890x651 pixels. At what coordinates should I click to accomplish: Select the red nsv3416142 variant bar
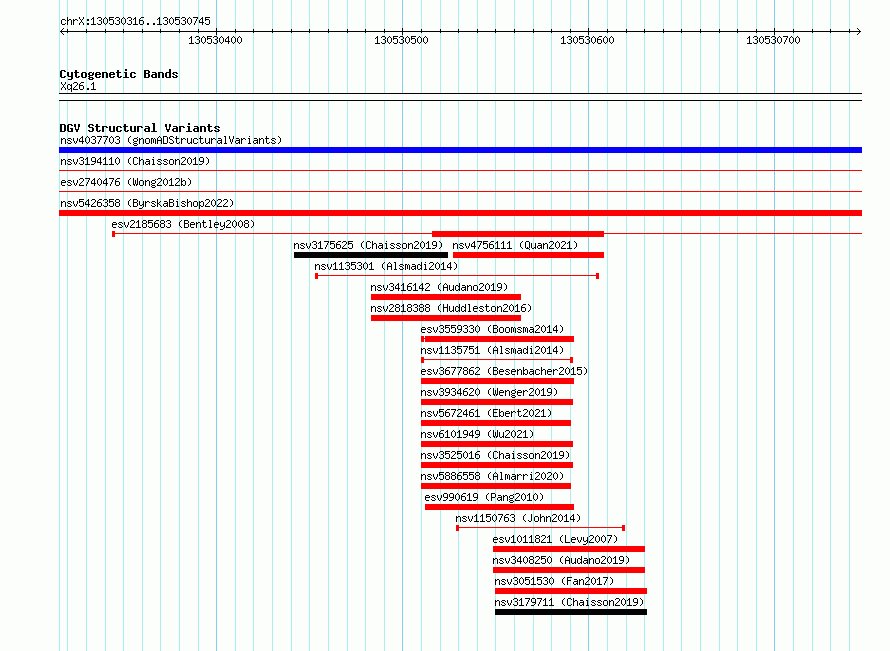coord(446,297)
